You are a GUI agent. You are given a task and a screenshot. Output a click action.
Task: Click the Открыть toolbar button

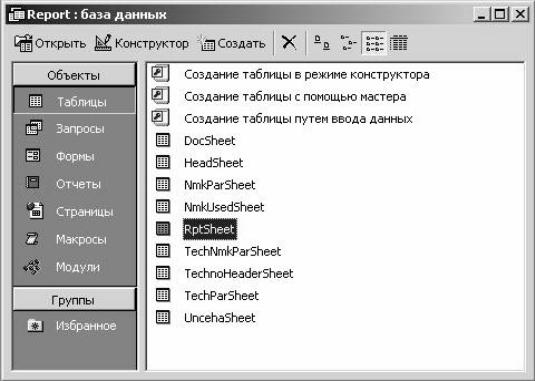pos(50,43)
